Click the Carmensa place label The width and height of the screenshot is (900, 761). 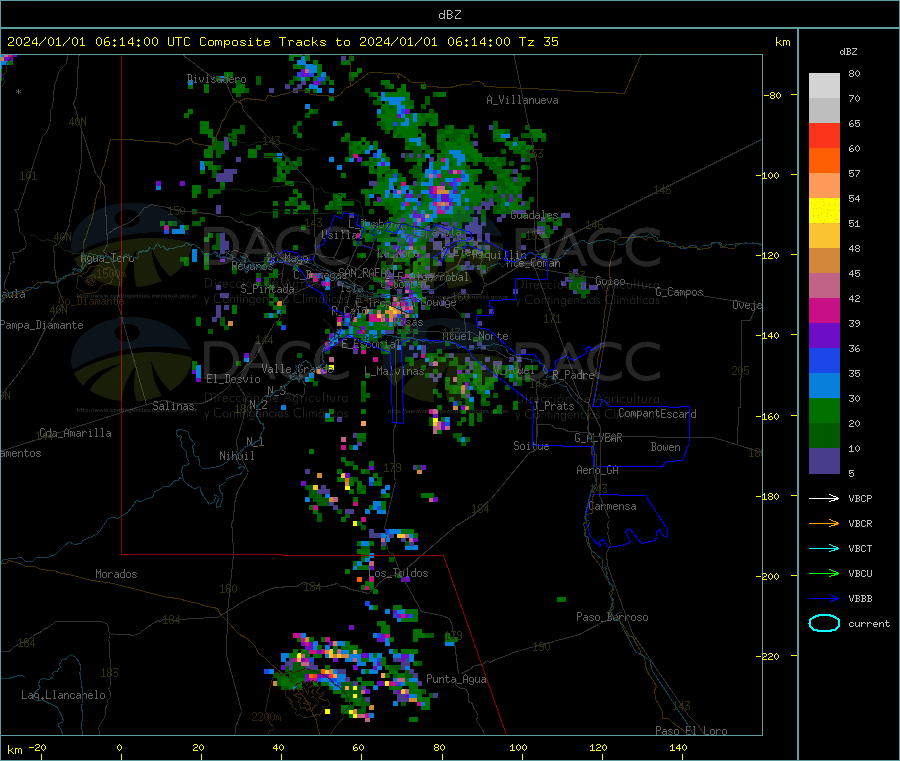pyautogui.click(x=612, y=506)
